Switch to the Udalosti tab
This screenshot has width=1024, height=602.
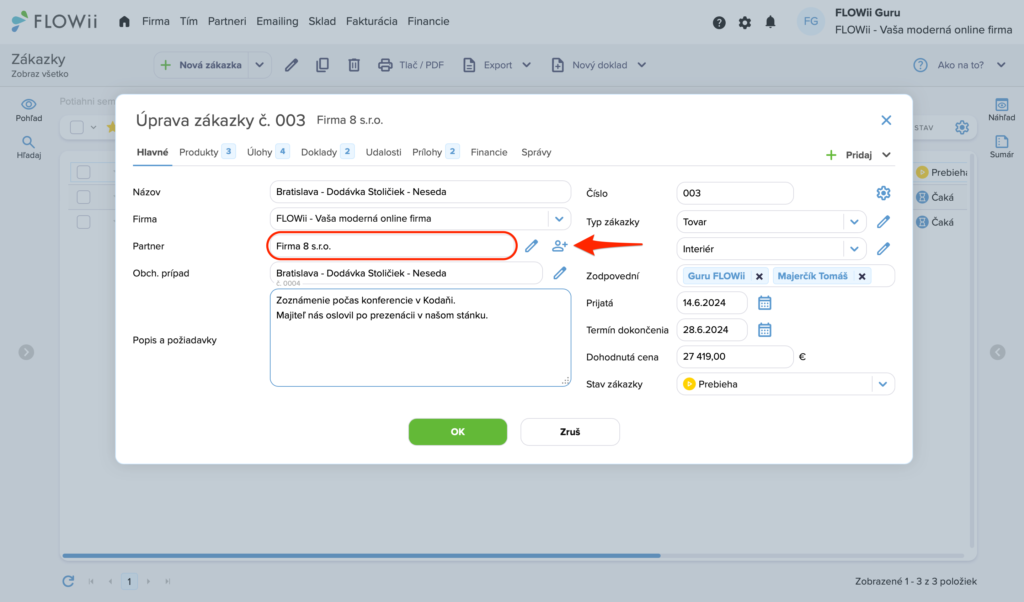(383, 152)
